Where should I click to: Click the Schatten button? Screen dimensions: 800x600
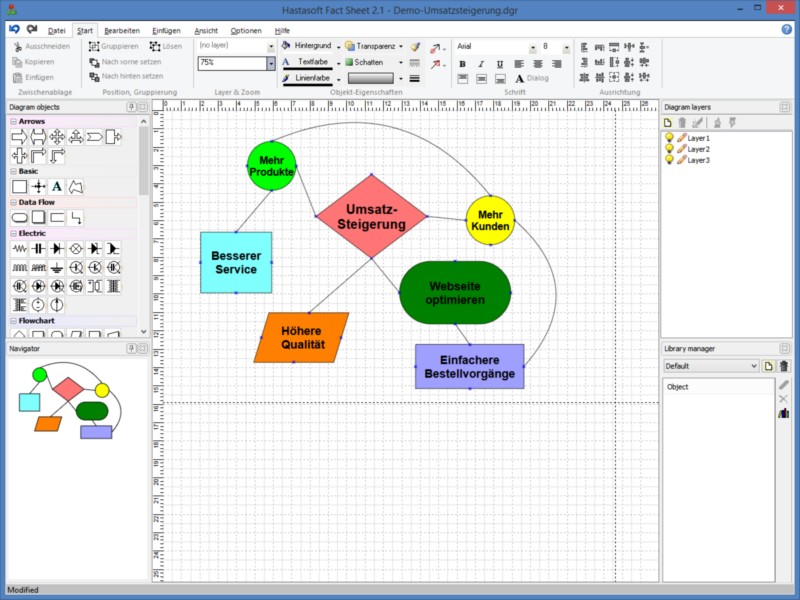coord(369,62)
